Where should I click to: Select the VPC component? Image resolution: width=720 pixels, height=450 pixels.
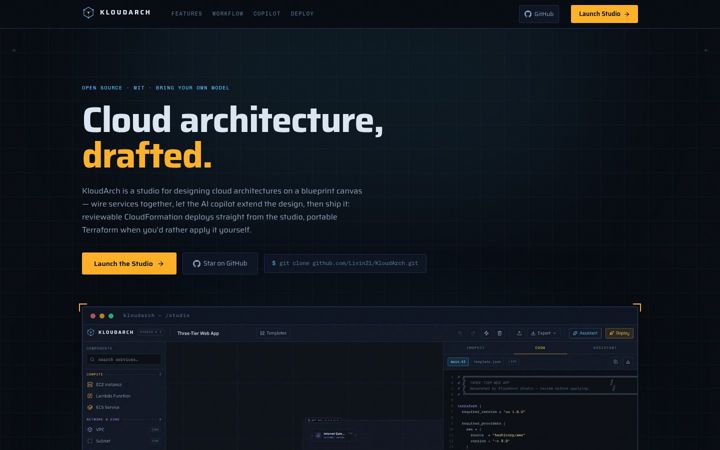[124, 430]
